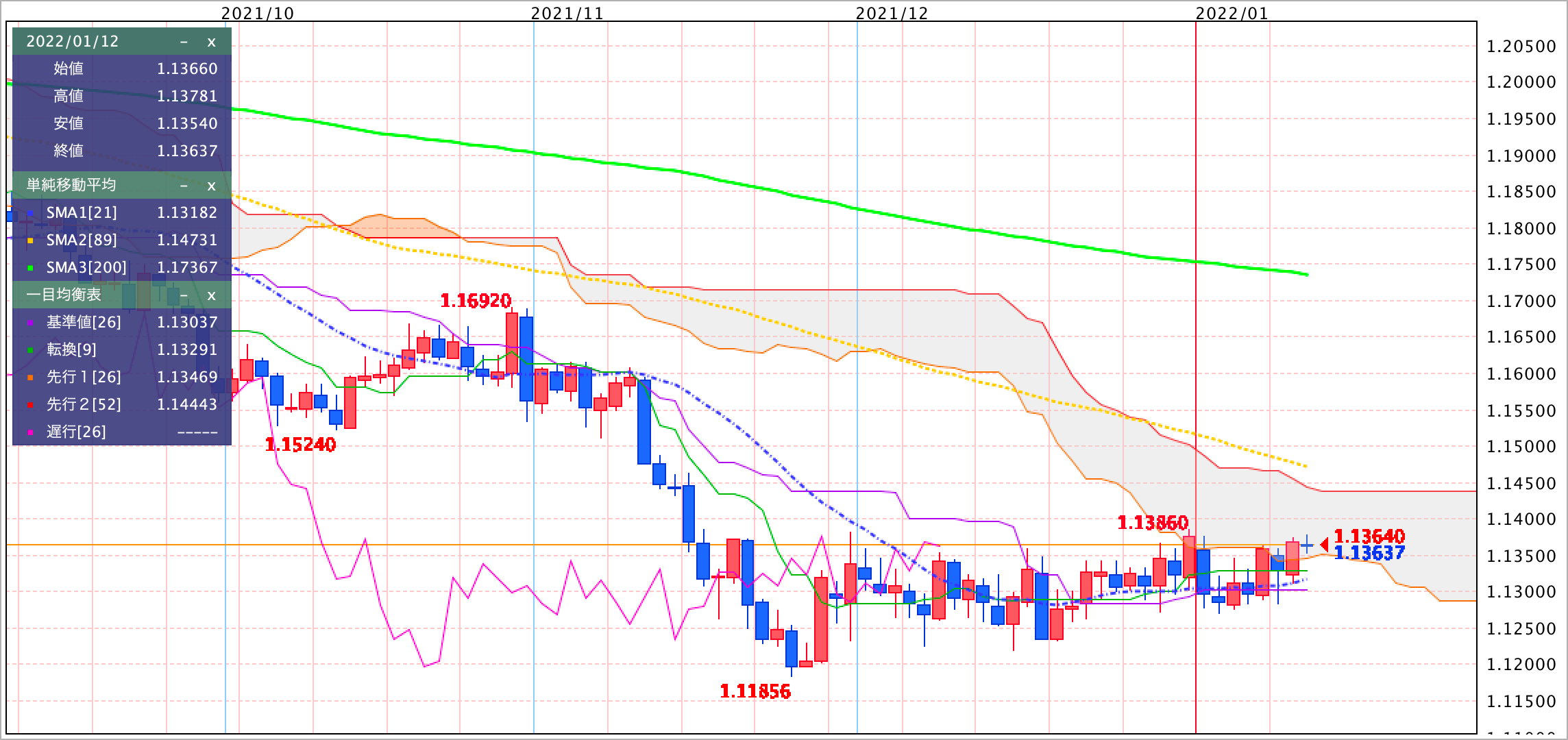This screenshot has width=1568, height=740.
Task: Click the 1.16920 high price label
Action: point(476,301)
